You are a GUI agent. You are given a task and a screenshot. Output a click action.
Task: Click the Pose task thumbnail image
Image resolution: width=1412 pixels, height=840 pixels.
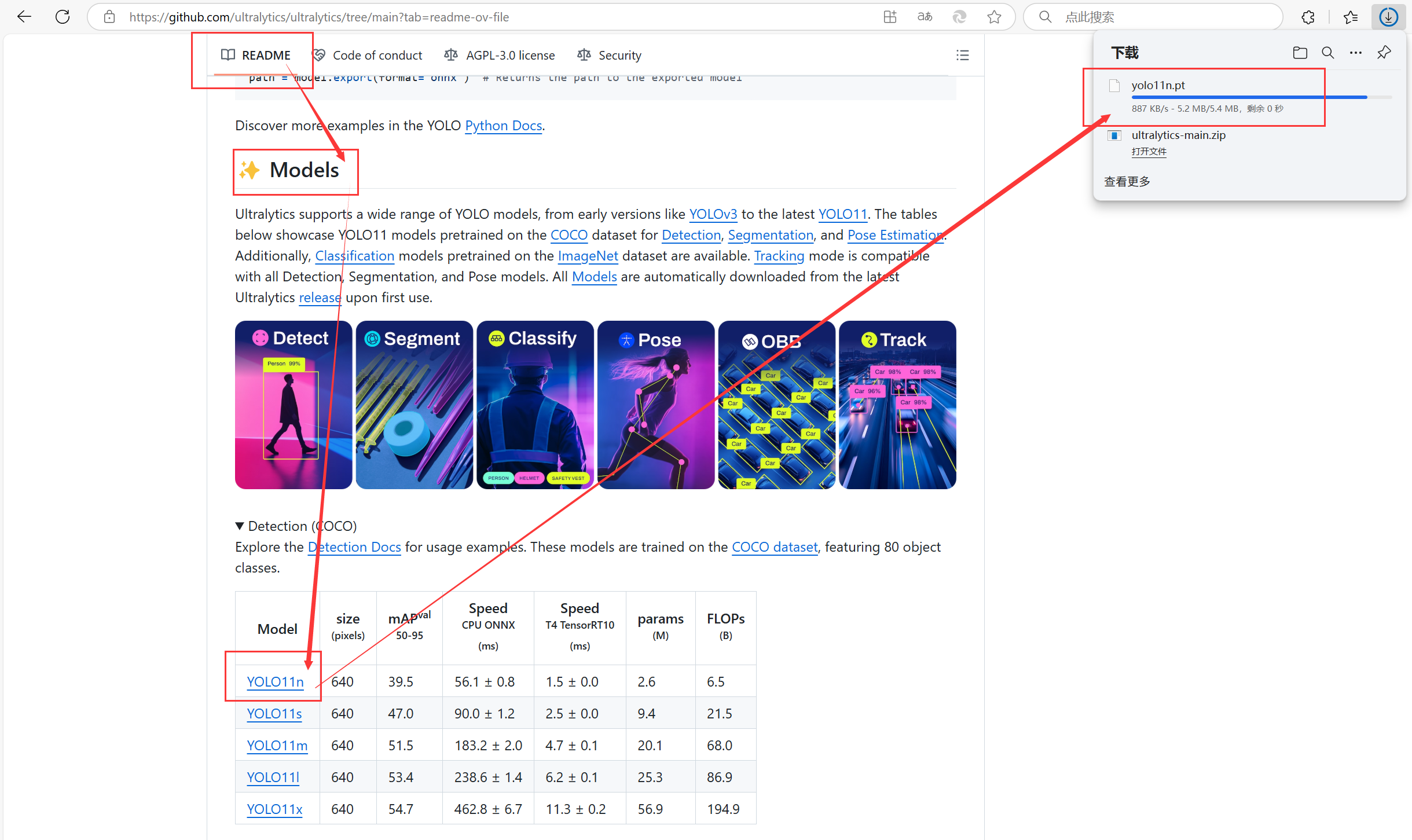(655, 405)
